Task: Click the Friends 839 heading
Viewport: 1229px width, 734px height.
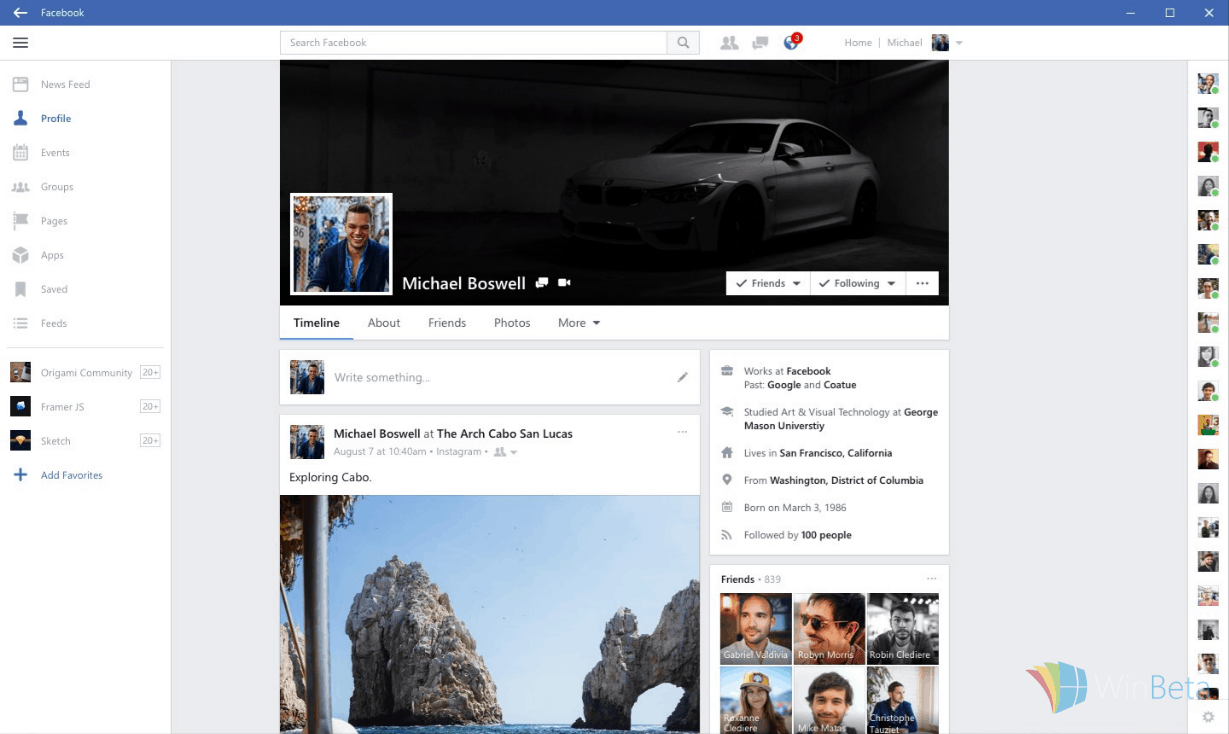Action: point(751,579)
